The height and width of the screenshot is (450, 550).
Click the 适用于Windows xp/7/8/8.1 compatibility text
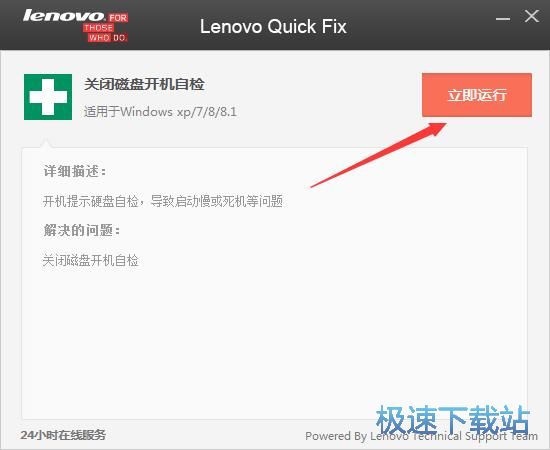click(160, 112)
